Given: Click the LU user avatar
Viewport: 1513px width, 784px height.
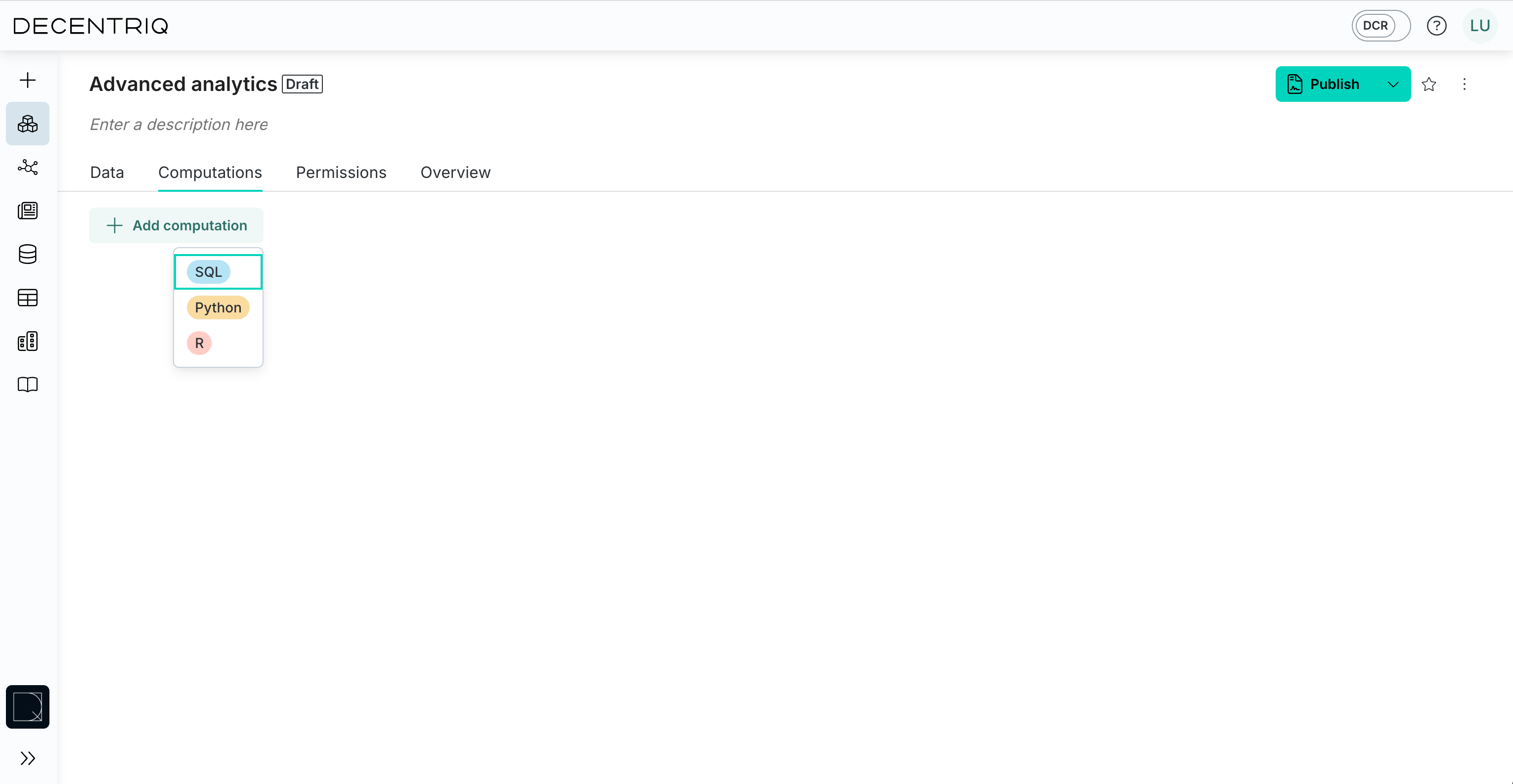Looking at the screenshot, I should 1479,25.
